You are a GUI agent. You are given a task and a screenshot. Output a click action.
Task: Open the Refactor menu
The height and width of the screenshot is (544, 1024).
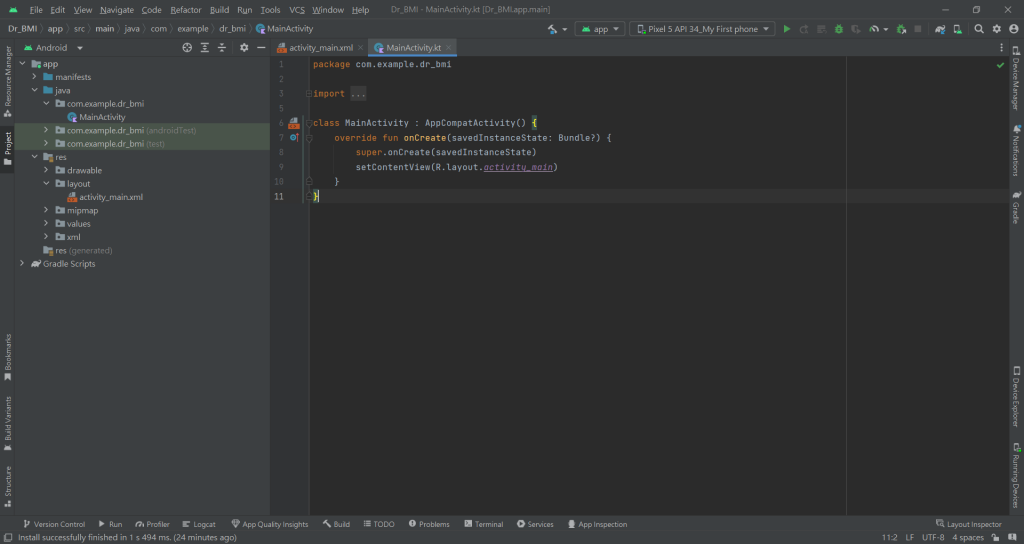[185, 9]
